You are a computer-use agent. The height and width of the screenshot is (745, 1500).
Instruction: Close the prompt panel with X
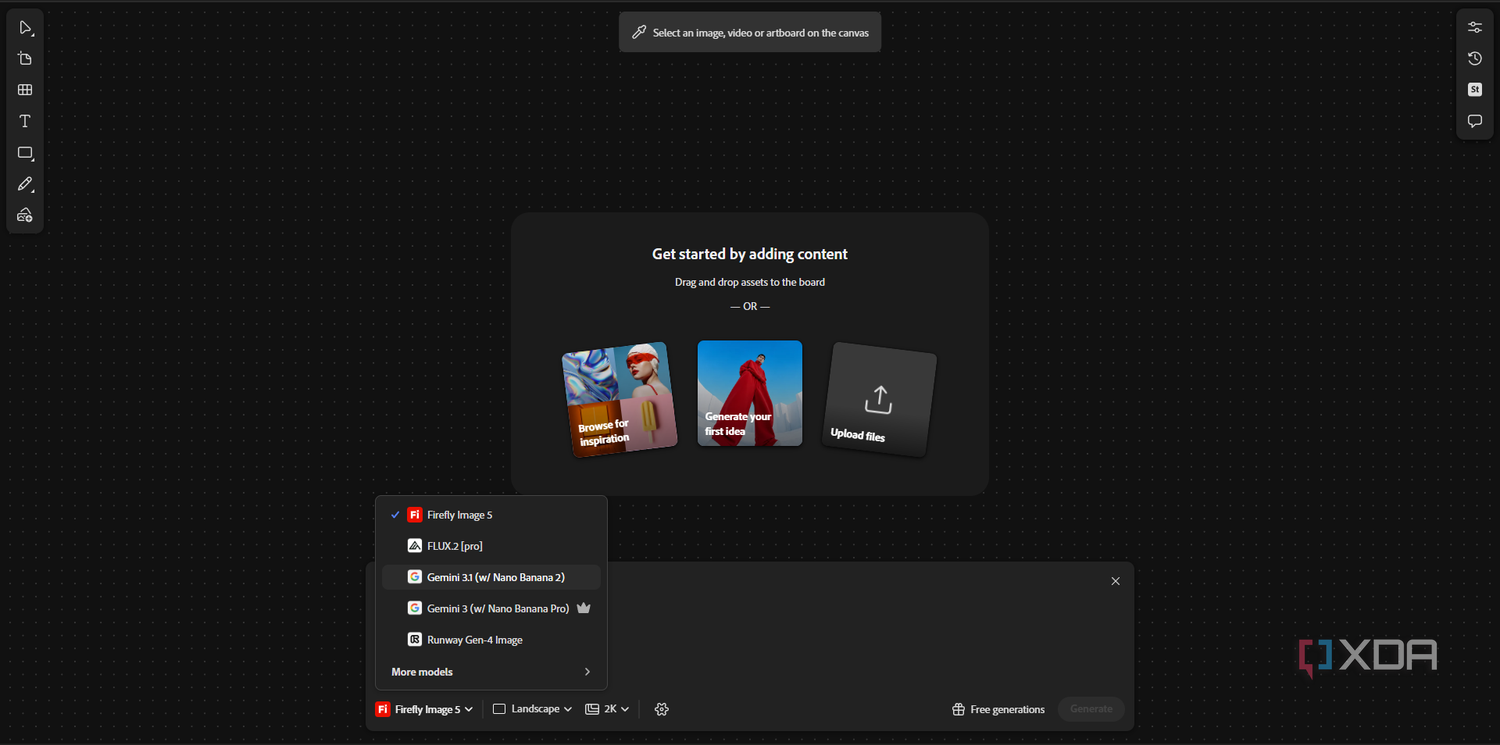(x=1116, y=581)
